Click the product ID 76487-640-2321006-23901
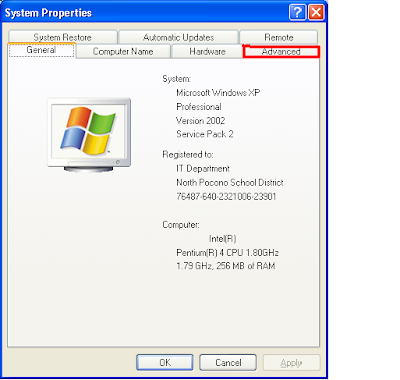Viewport: 400px width, 380px height. coord(226,197)
